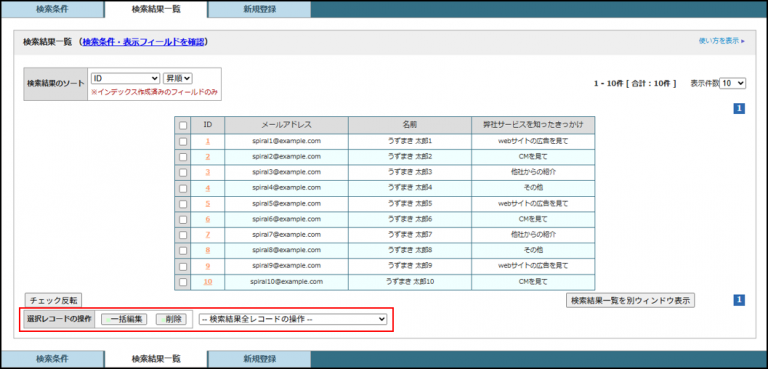768x369 pixels.
Task: Select webサイトの広告を見て in うずまき 太郎9 row
Action: (x=533, y=266)
